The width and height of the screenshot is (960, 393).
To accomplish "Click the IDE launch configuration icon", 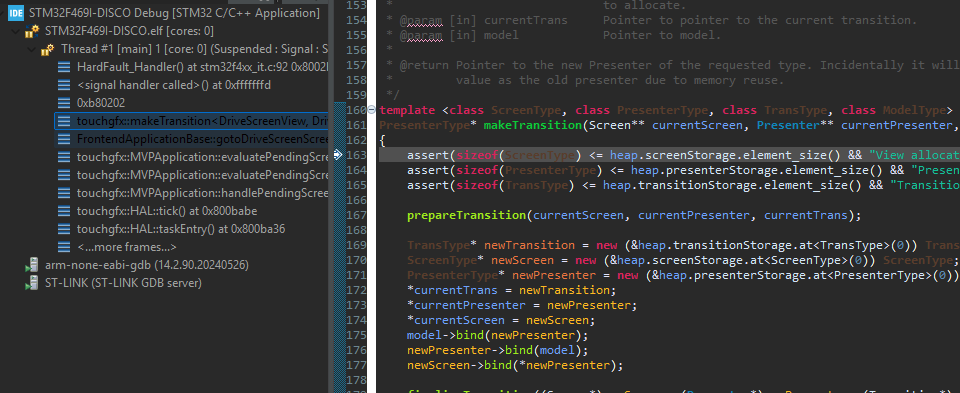I will click(x=16, y=13).
